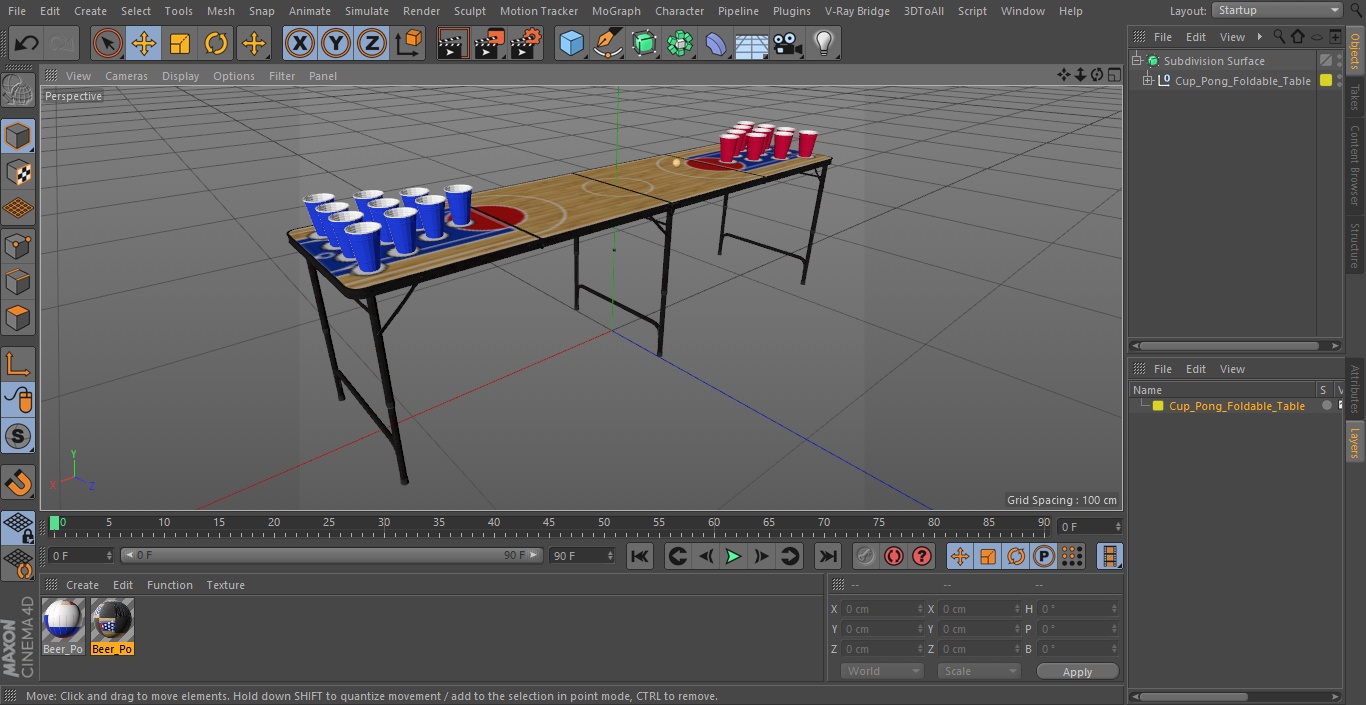Viewport: 1366px width, 705px height.
Task: Open the MoGraph menu
Action: click(616, 11)
